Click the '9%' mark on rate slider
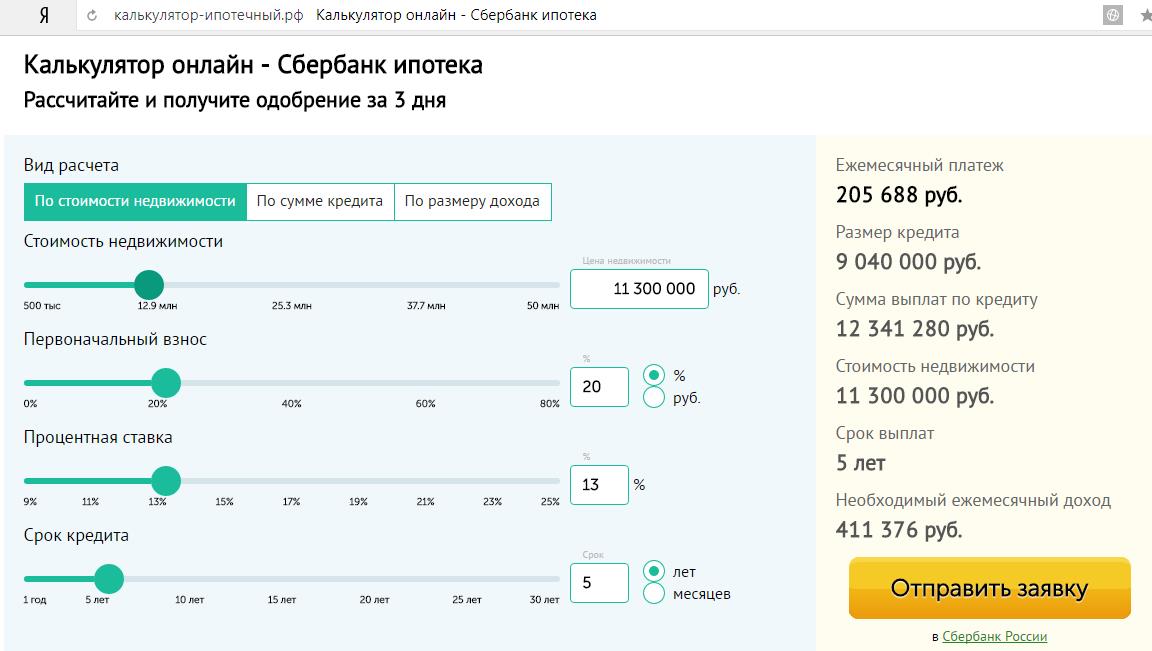Screen dimensions: 1152x651 30,502
